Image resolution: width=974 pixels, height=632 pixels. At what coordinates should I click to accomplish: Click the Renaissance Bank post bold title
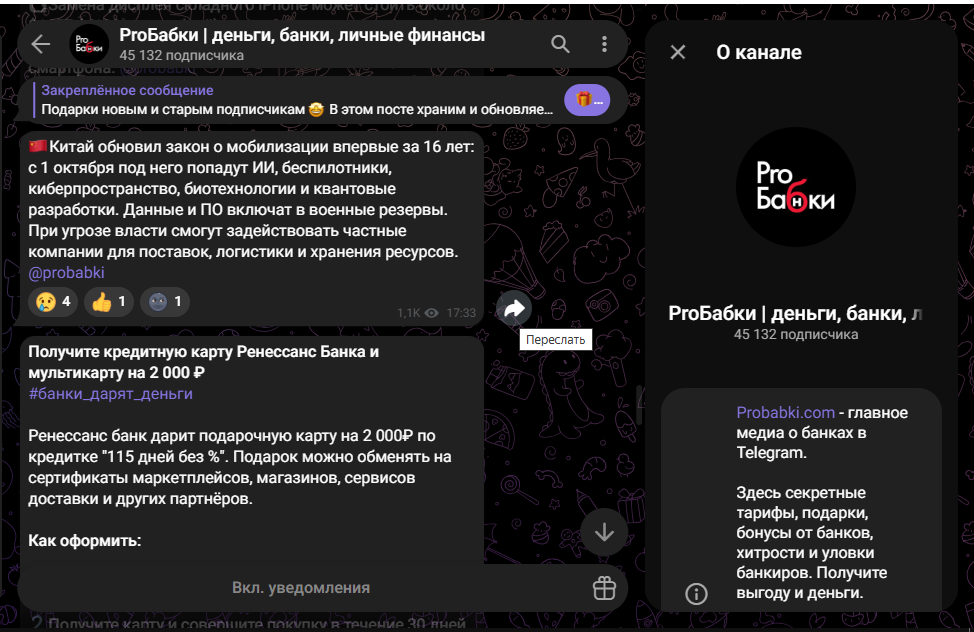203,362
